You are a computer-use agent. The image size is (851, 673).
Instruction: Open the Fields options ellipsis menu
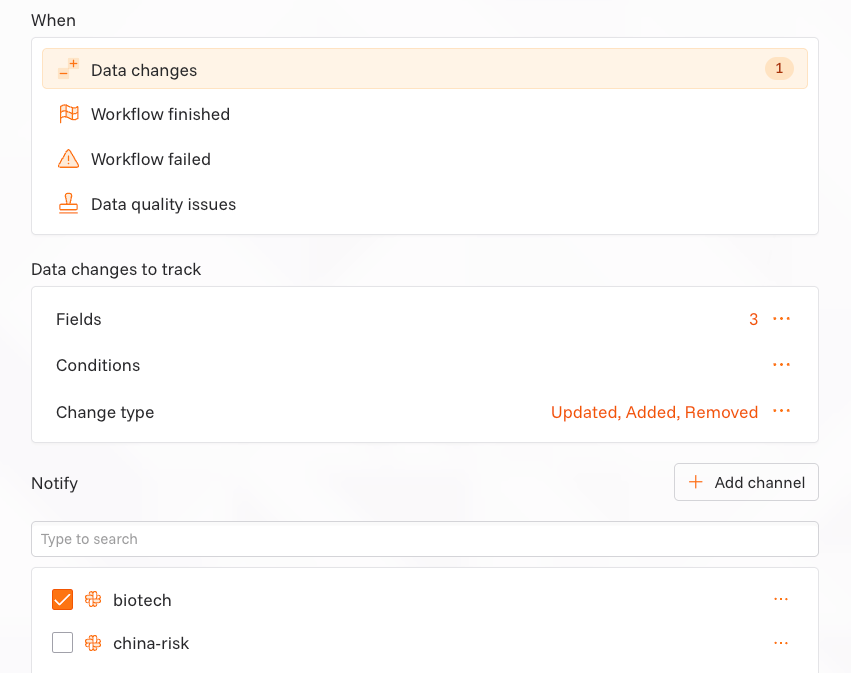click(781, 319)
